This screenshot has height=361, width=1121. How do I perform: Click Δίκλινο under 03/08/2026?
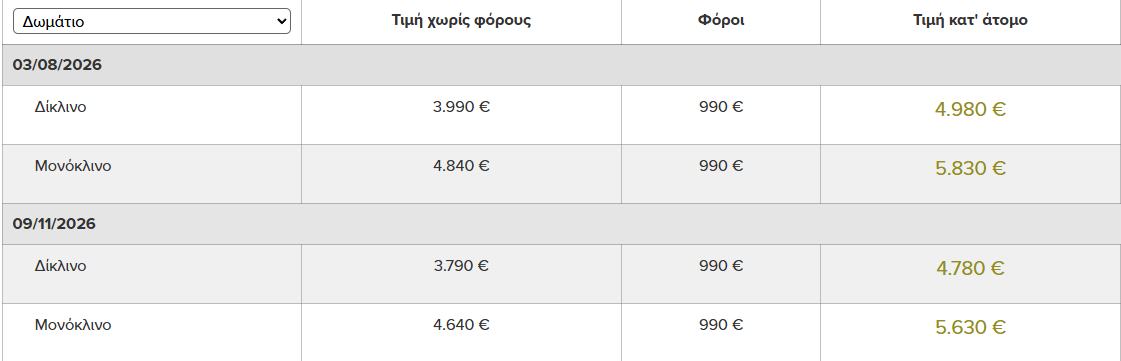(61, 107)
